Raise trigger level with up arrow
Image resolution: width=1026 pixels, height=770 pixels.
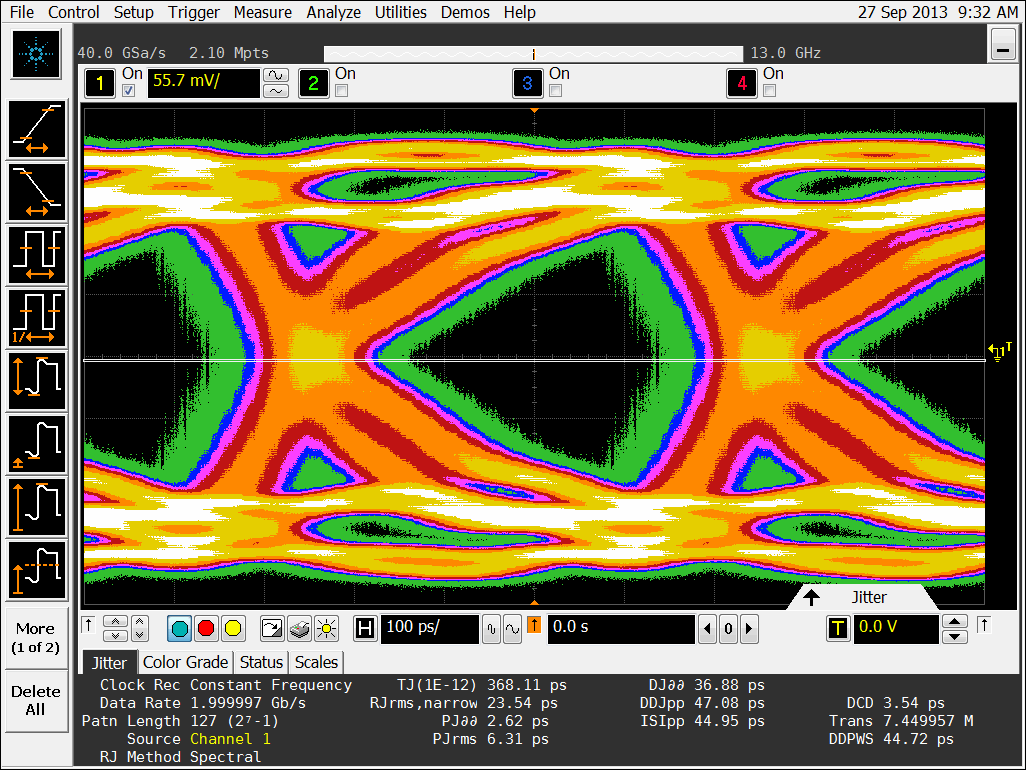[955, 621]
